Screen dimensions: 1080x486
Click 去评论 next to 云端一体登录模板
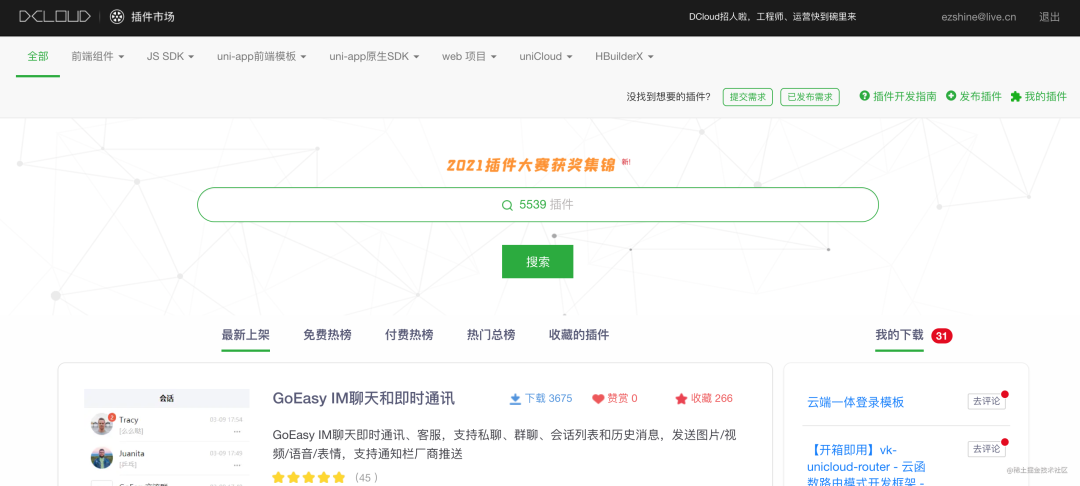pos(986,401)
